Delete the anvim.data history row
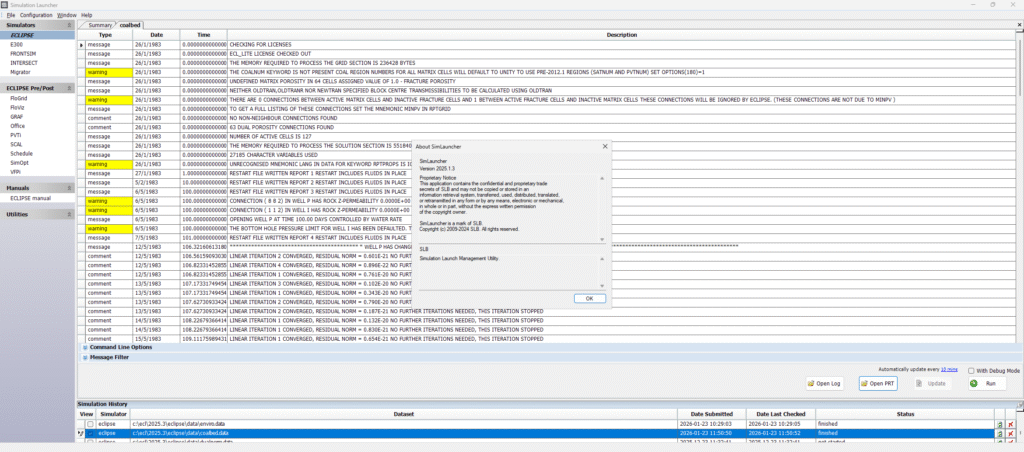Viewport: 1024px width, 452px height. coord(1011,424)
